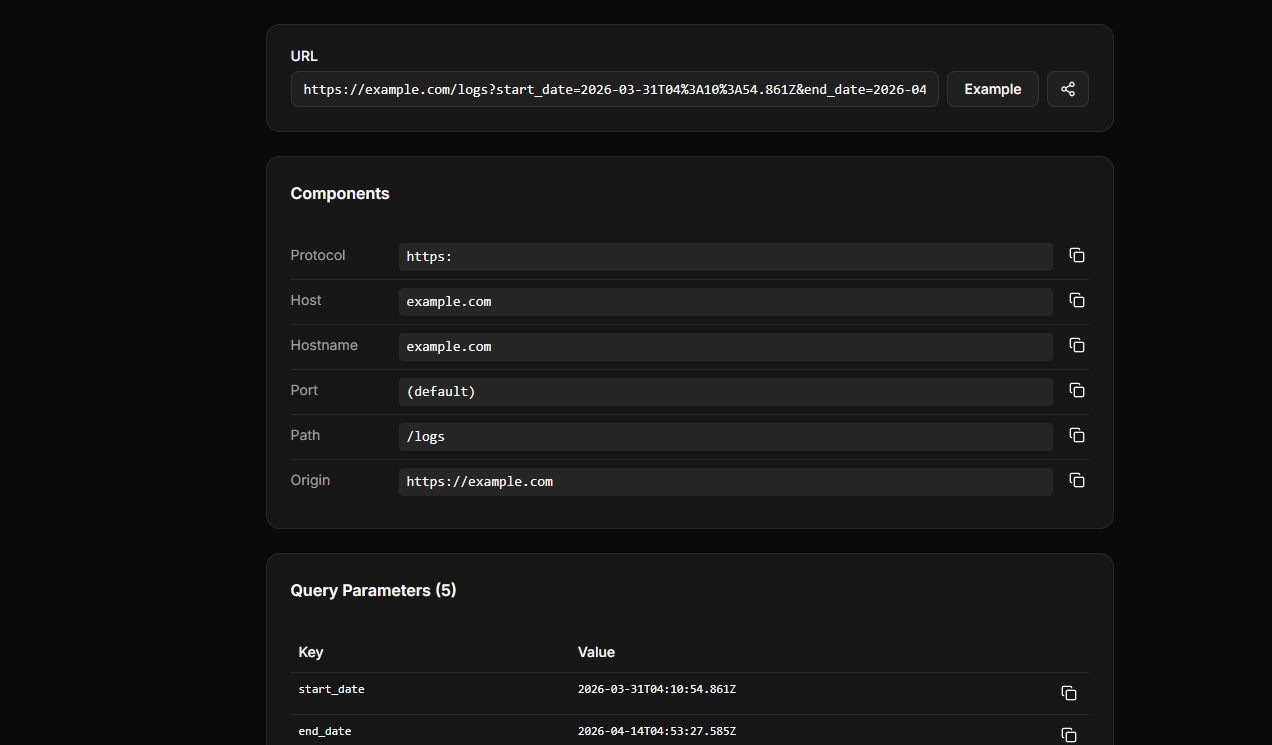
Task: Copy the start_date query parameter value
Action: click(x=1068, y=693)
